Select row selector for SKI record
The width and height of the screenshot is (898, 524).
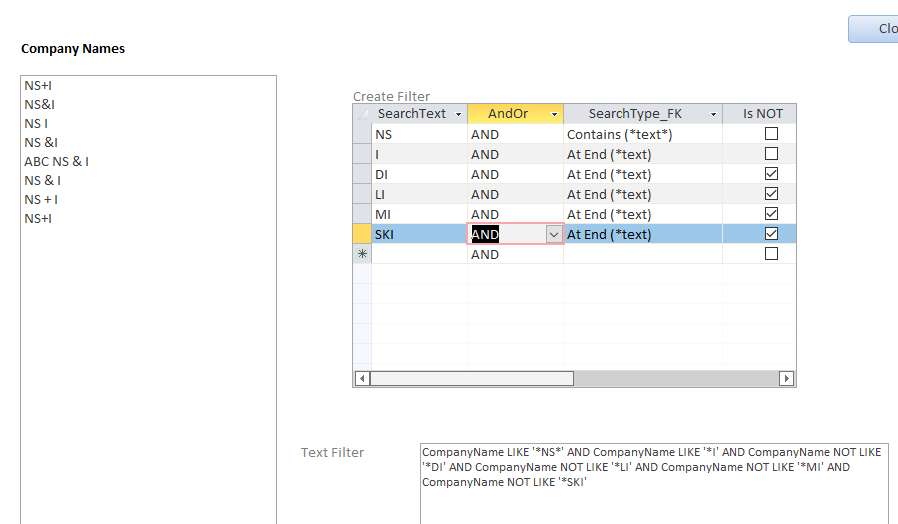tap(362, 234)
